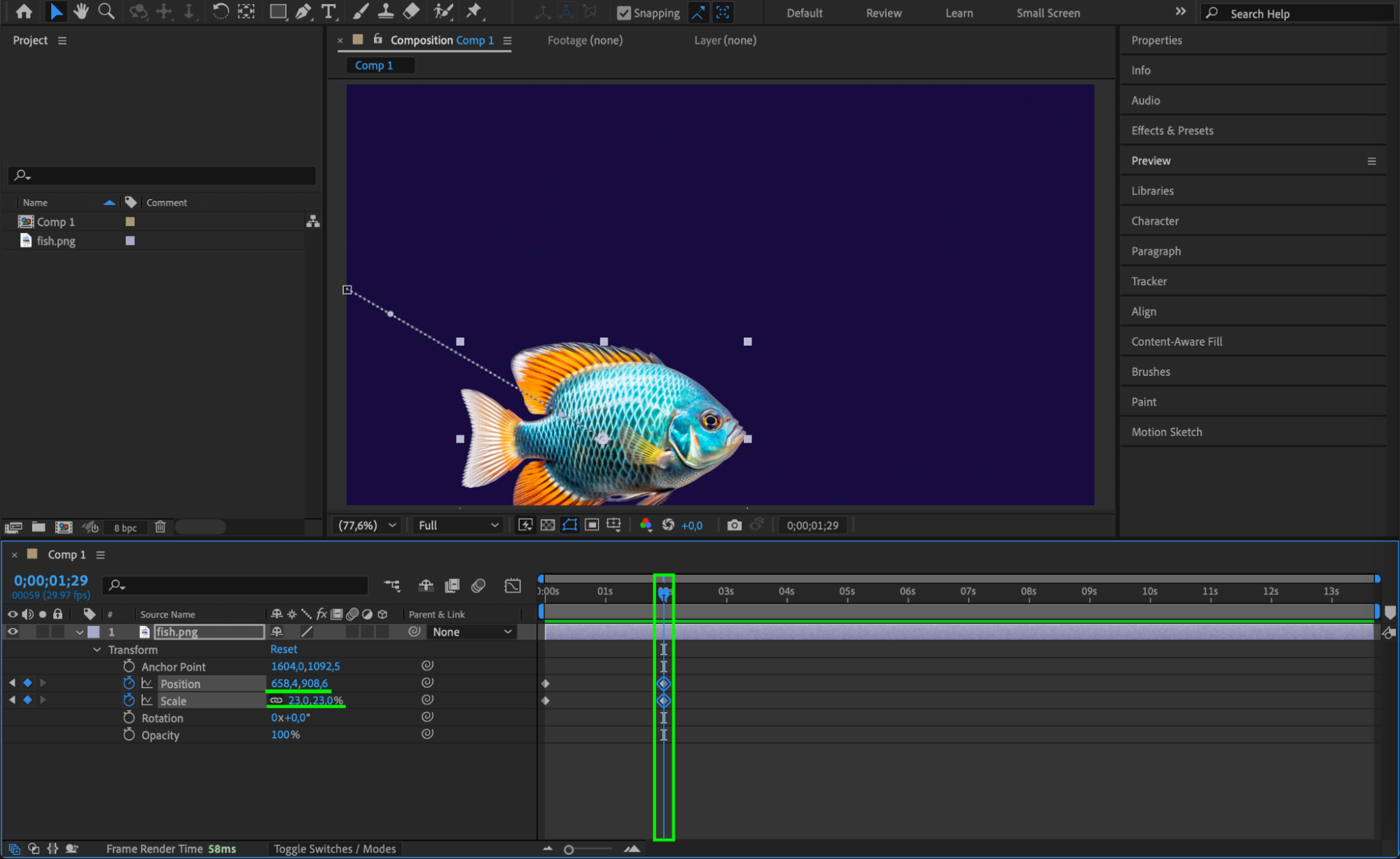1400x859 pixels.
Task: Hide fish.png layer with eye icon
Action: click(x=13, y=631)
